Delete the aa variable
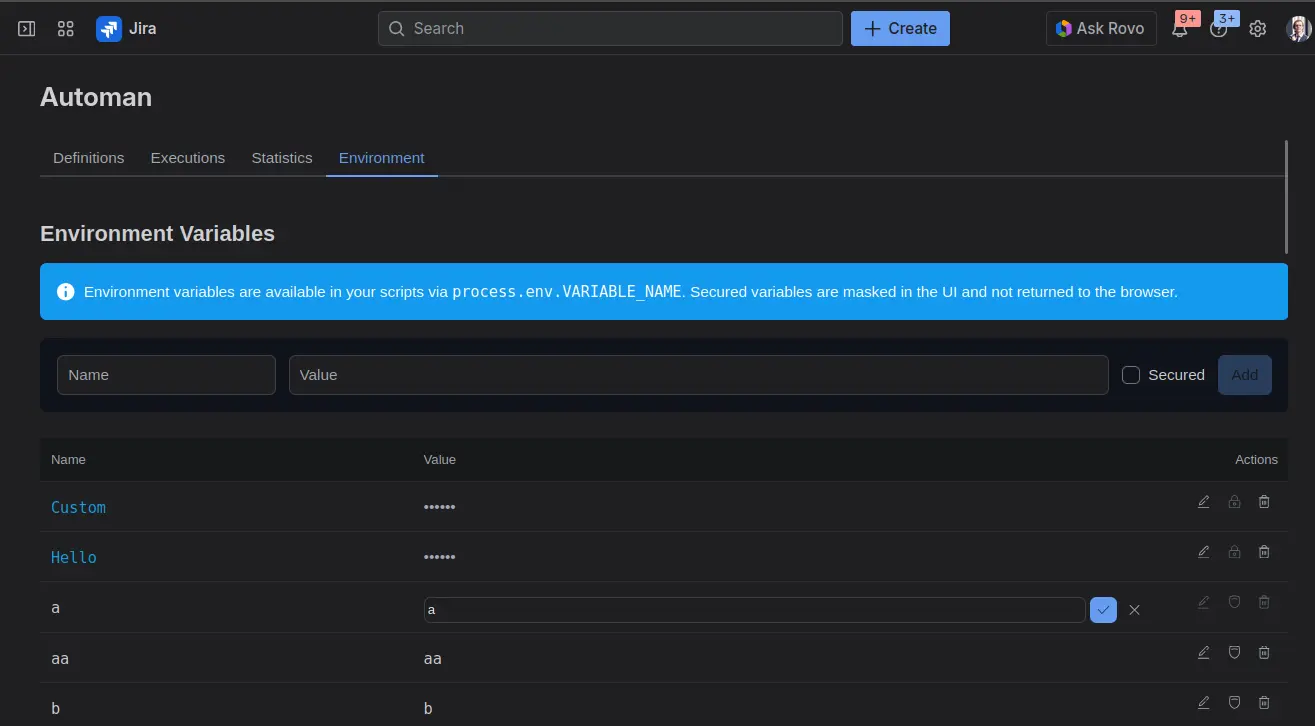Image resolution: width=1315 pixels, height=726 pixels. (1264, 652)
